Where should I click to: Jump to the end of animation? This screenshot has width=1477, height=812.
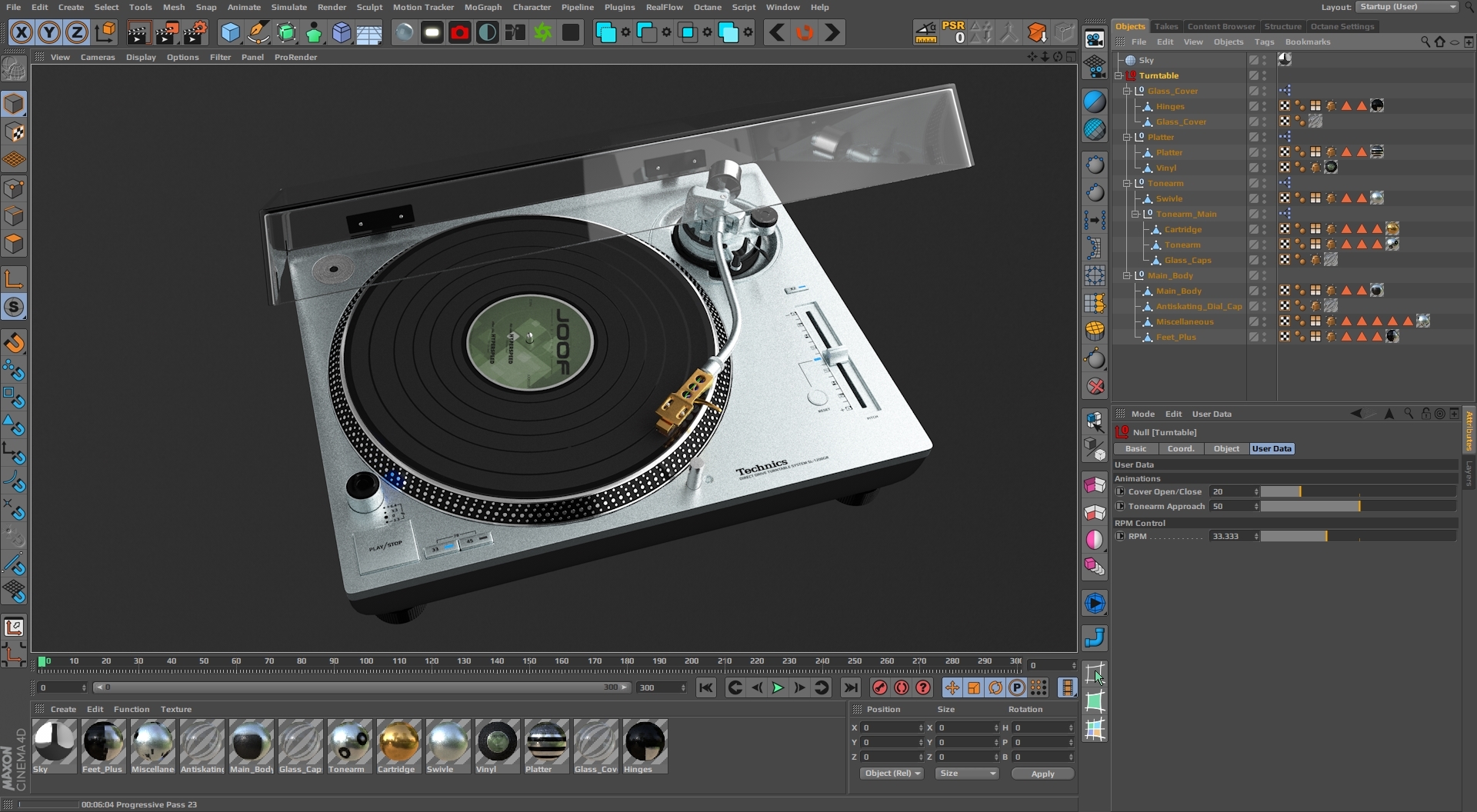click(850, 687)
